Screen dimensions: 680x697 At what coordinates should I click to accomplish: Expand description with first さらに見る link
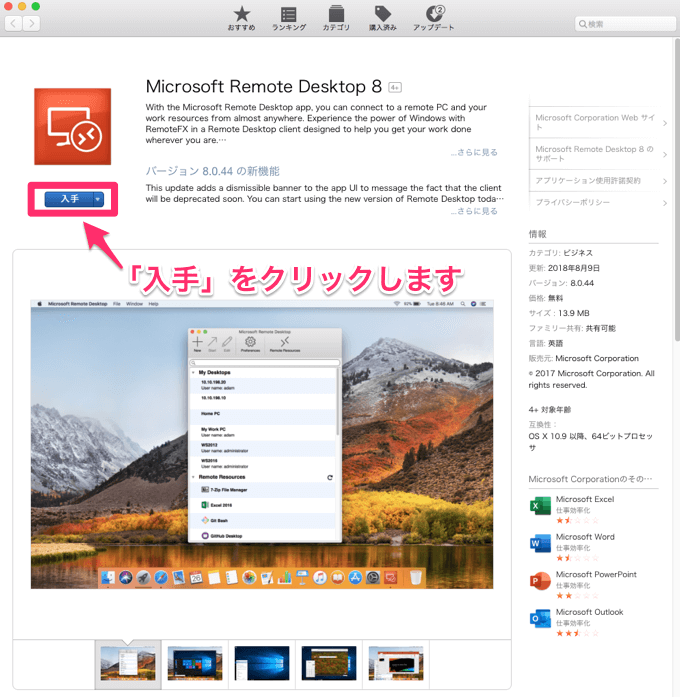click(x=474, y=152)
